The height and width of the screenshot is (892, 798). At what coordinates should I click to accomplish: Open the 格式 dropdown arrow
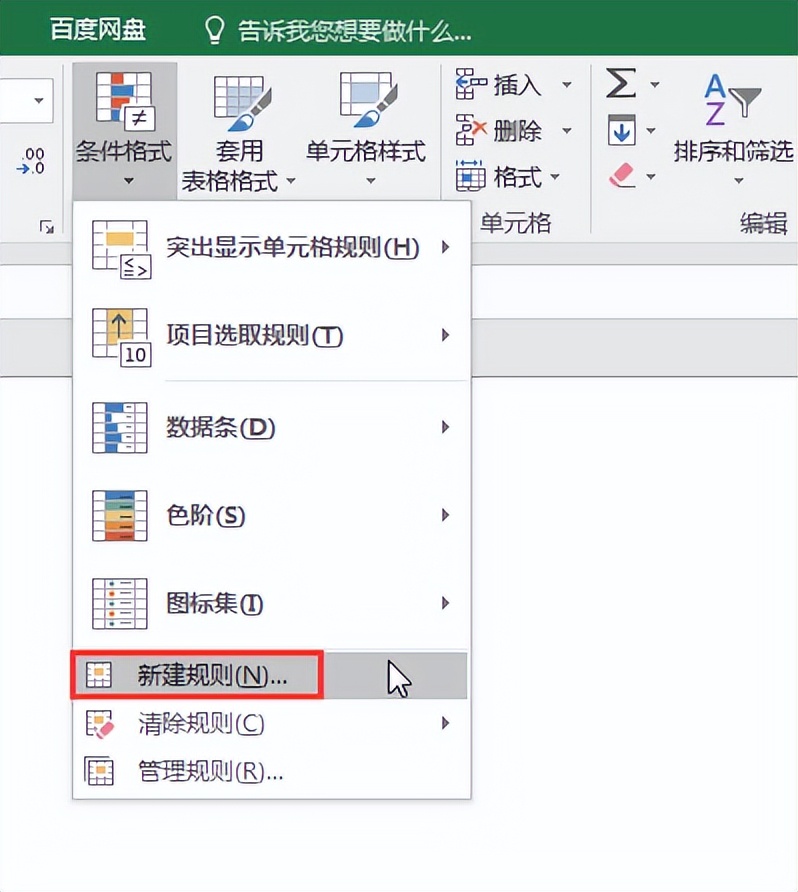555,176
